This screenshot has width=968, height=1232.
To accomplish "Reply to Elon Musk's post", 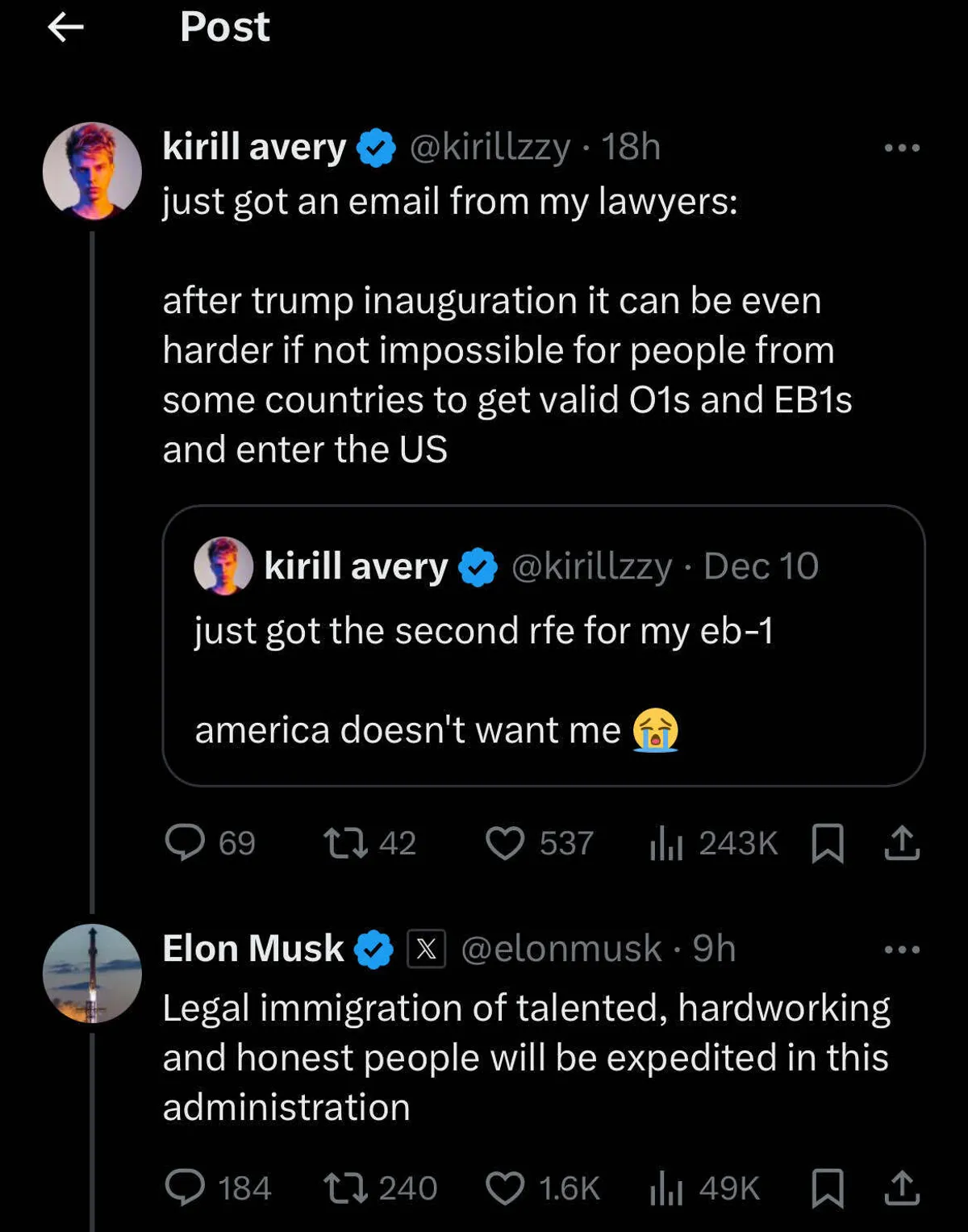I will pyautogui.click(x=185, y=1188).
